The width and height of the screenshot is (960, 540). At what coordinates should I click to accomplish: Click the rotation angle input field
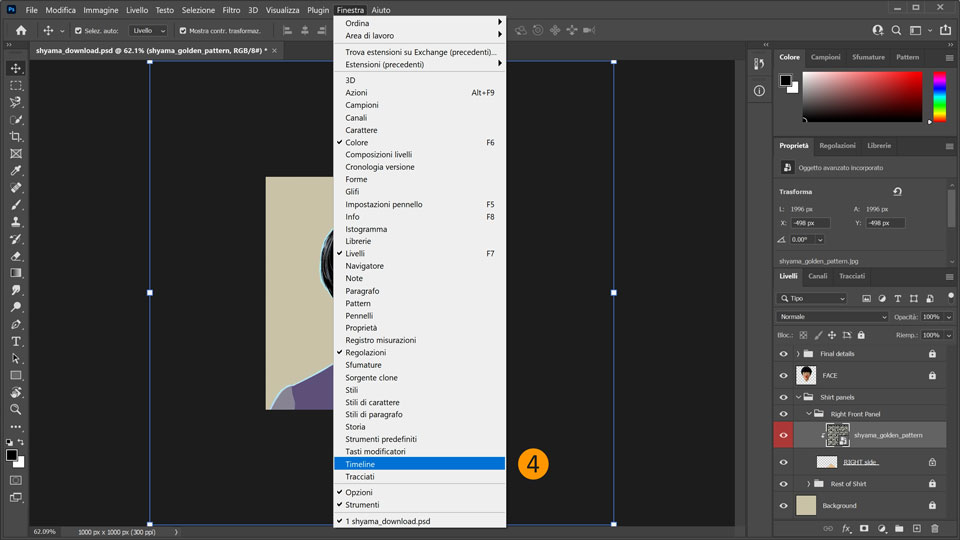(803, 239)
